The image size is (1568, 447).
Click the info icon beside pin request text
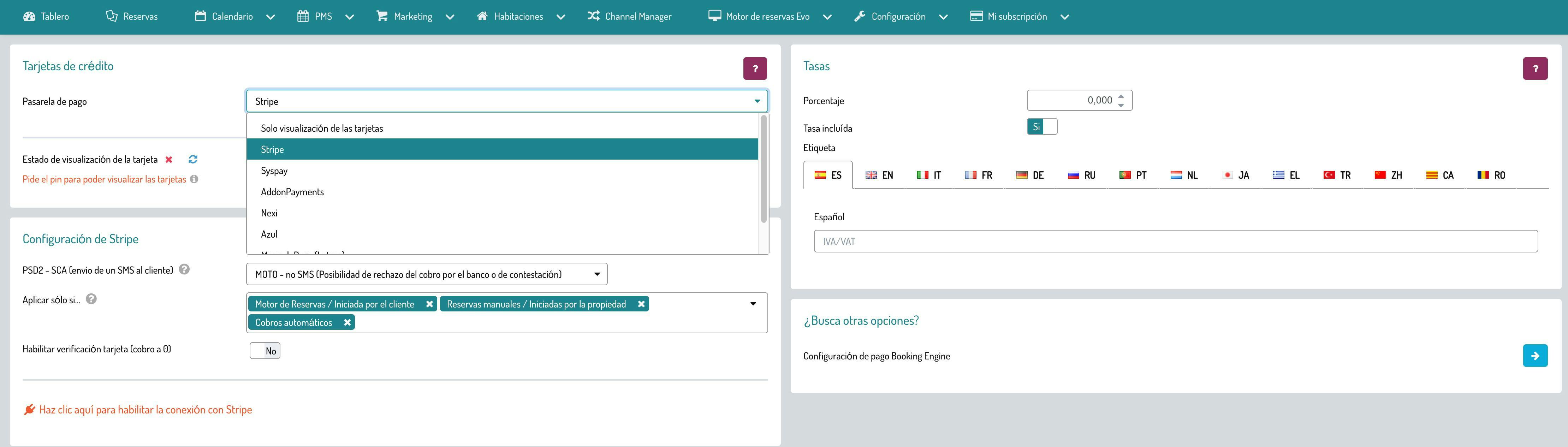194,179
